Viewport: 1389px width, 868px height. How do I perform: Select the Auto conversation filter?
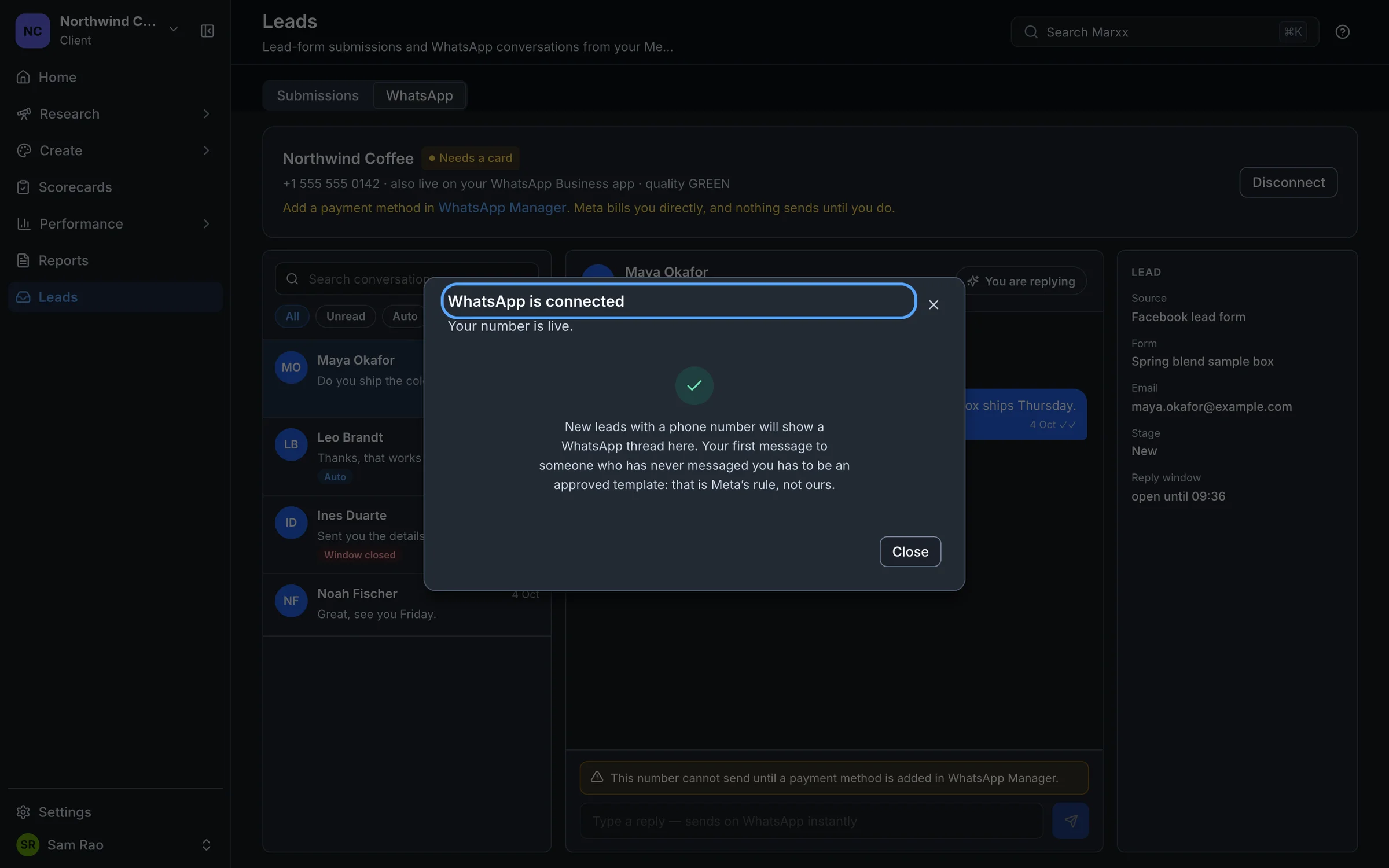pyautogui.click(x=405, y=316)
